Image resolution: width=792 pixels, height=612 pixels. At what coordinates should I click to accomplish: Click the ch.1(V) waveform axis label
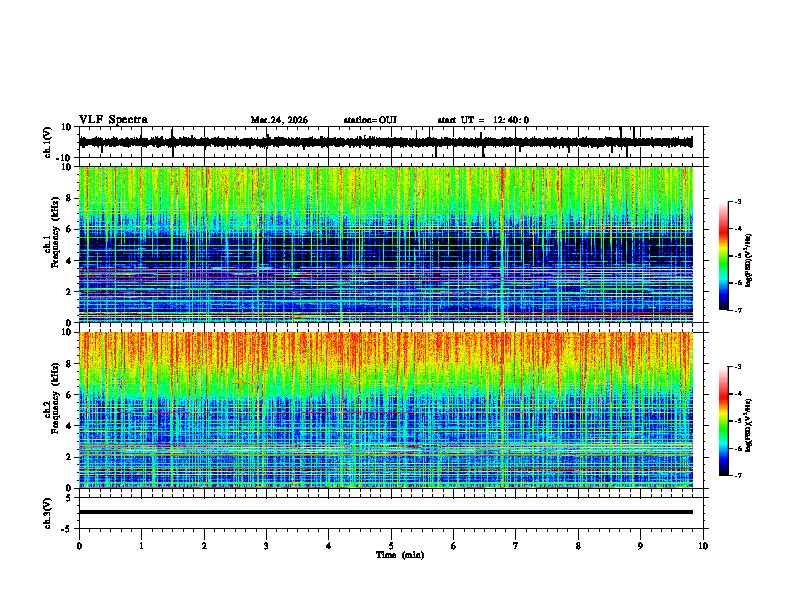[48, 142]
